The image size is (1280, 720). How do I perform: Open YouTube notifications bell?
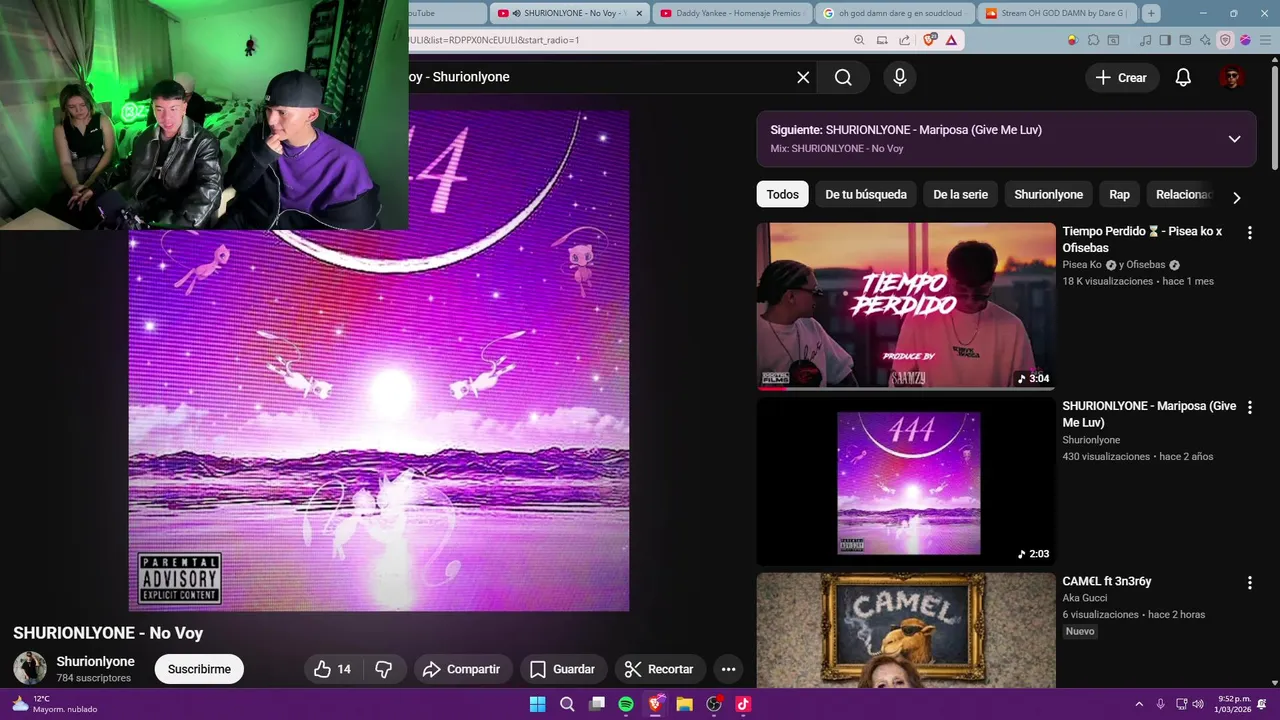click(1183, 77)
